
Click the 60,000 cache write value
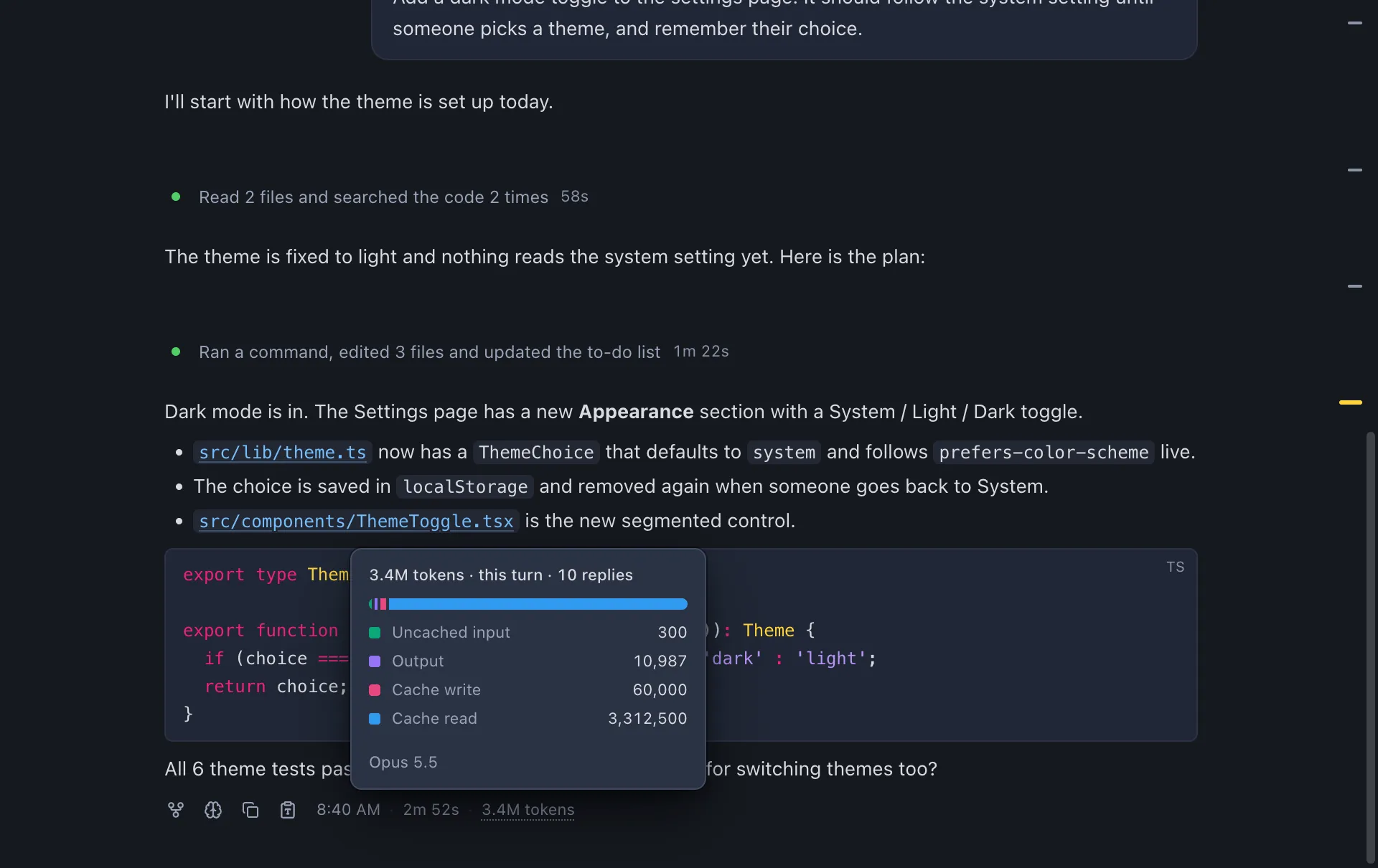660,690
